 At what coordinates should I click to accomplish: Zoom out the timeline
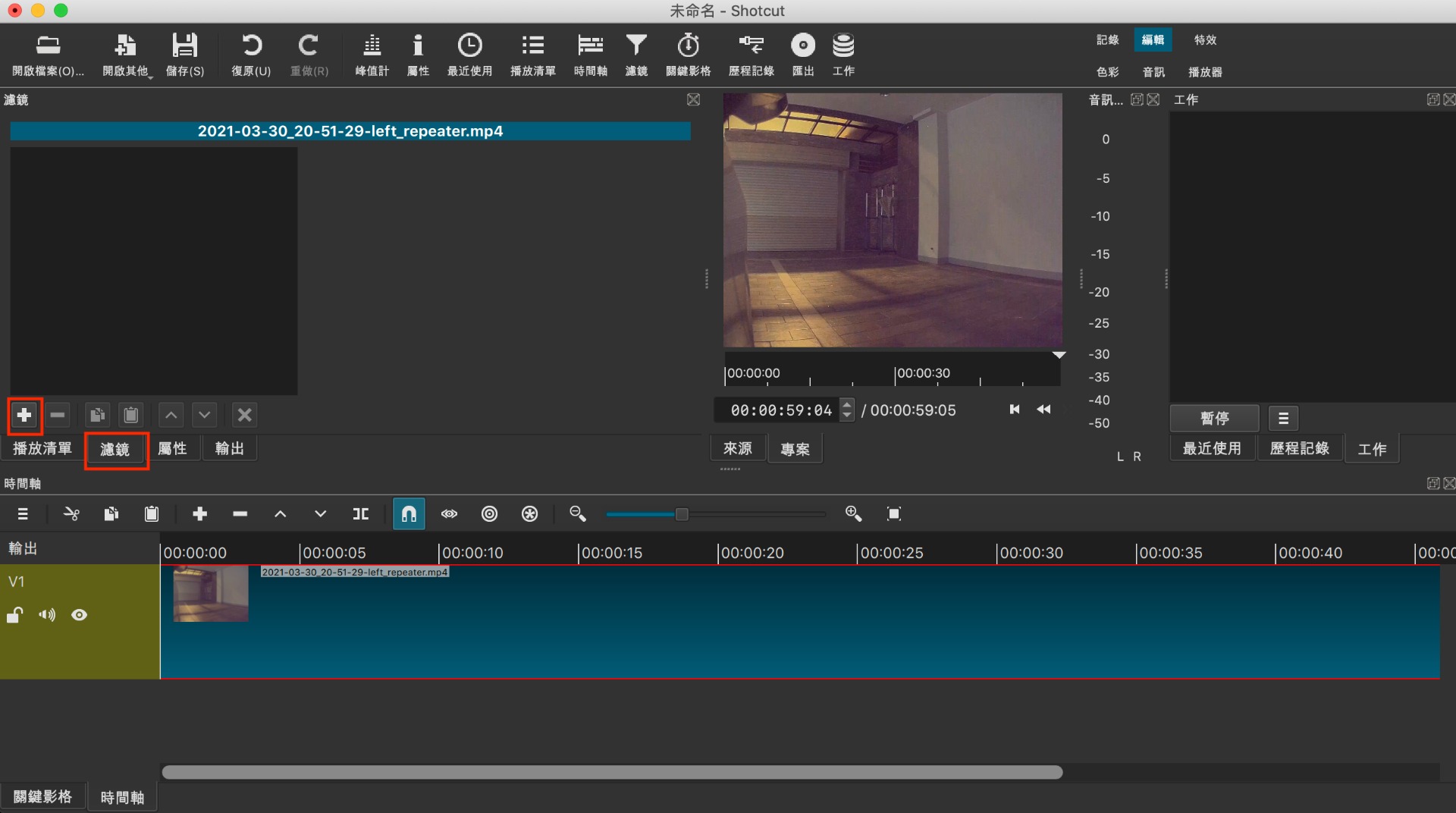click(578, 514)
